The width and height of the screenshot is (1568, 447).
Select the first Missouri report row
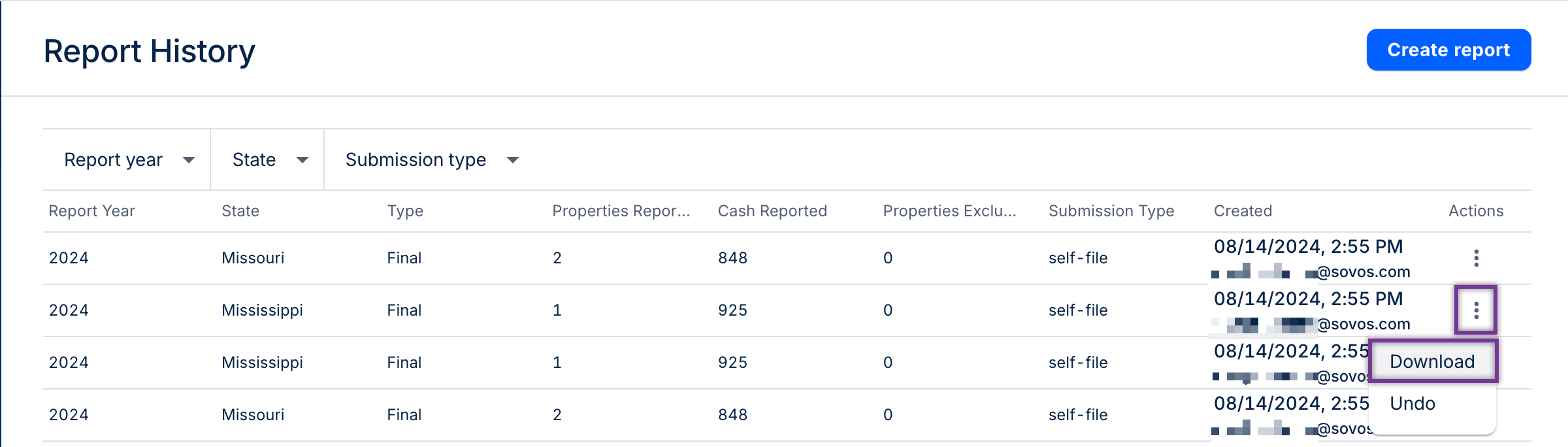click(253, 258)
